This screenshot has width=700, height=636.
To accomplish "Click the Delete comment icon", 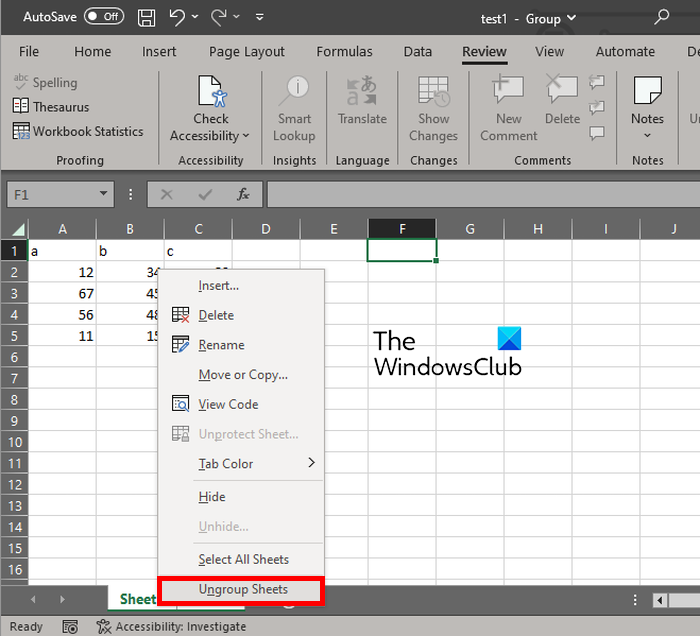I will coord(562,91).
